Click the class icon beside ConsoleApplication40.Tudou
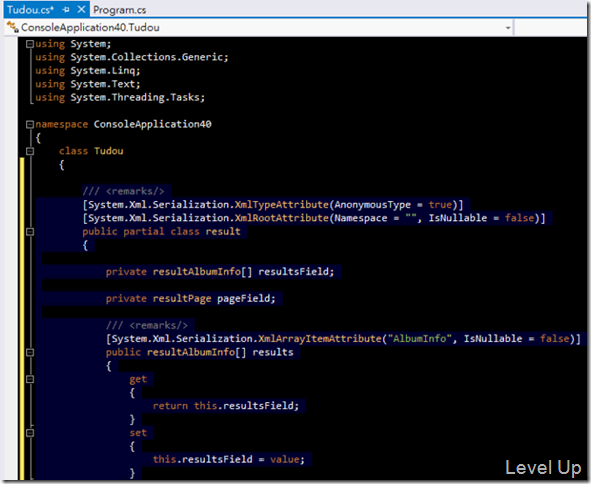Image resolution: width=591 pixels, height=484 pixels. tap(13, 27)
